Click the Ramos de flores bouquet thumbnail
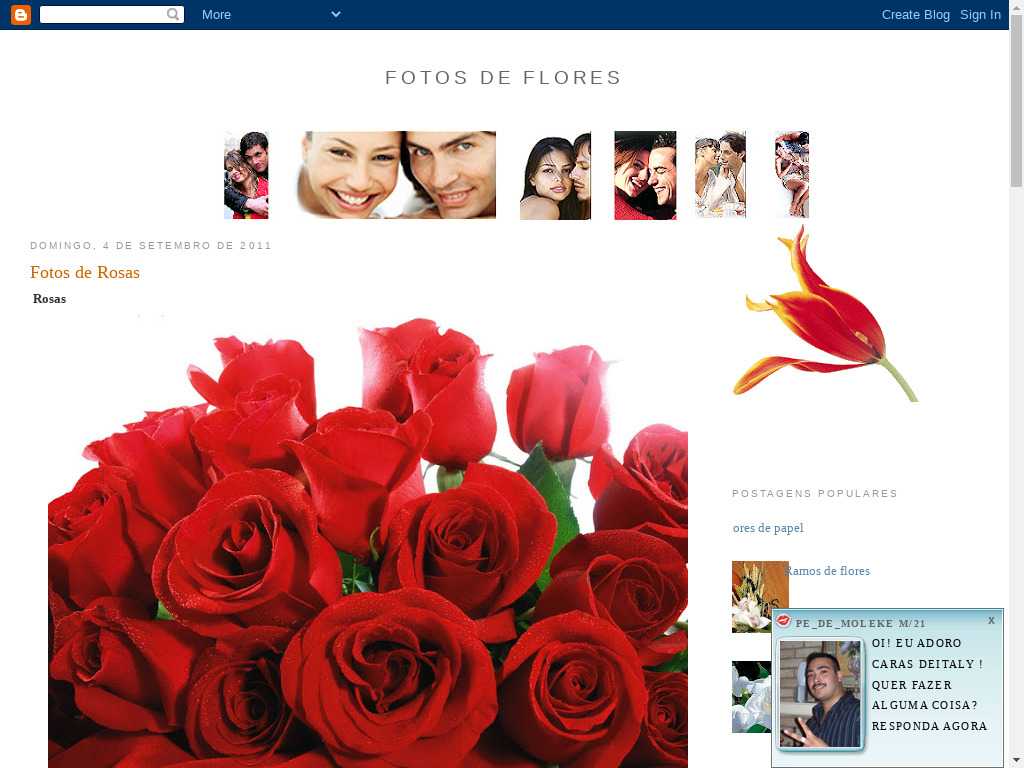The image size is (1024, 768). [x=758, y=597]
